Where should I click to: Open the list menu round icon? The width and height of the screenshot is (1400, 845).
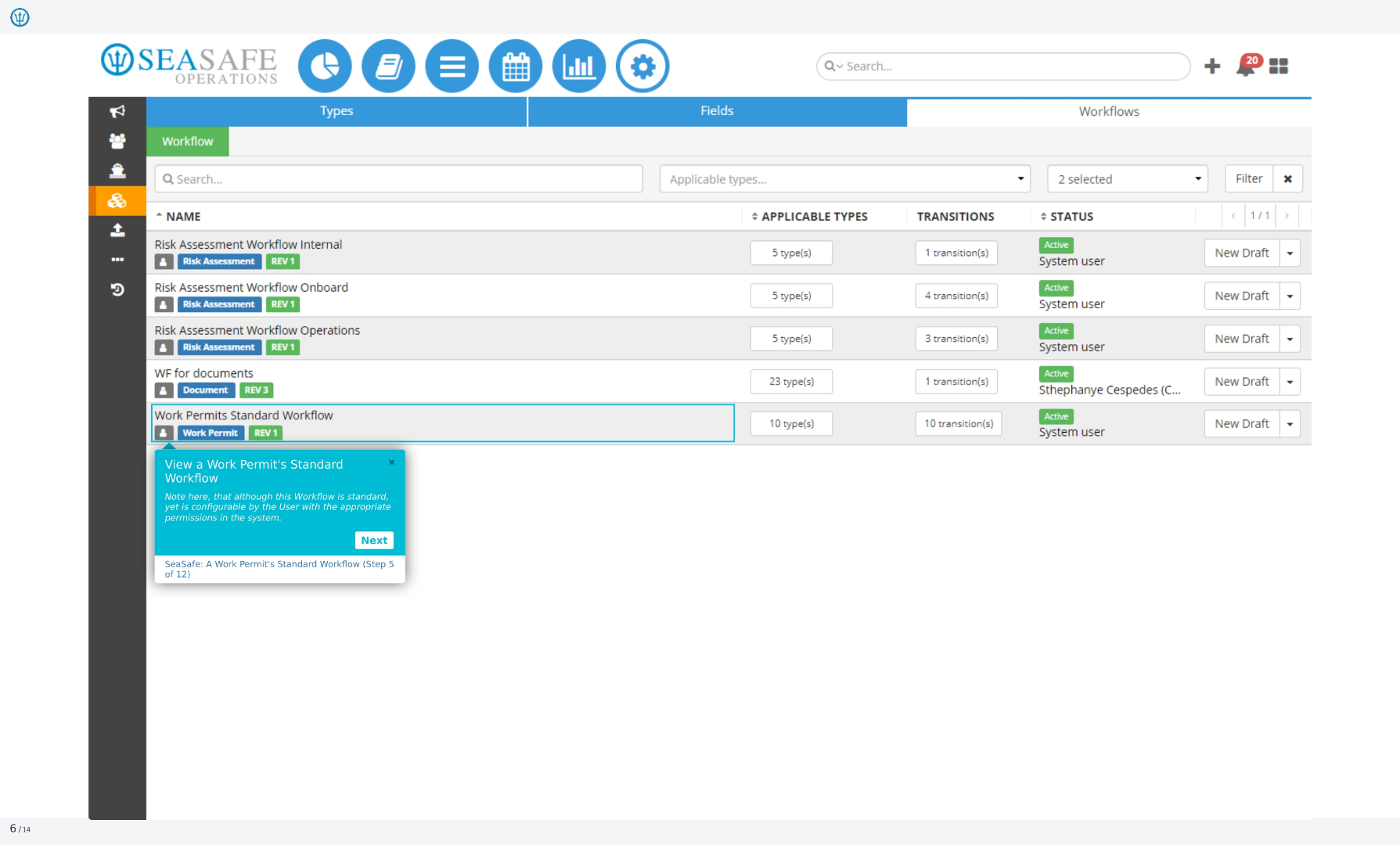click(452, 67)
